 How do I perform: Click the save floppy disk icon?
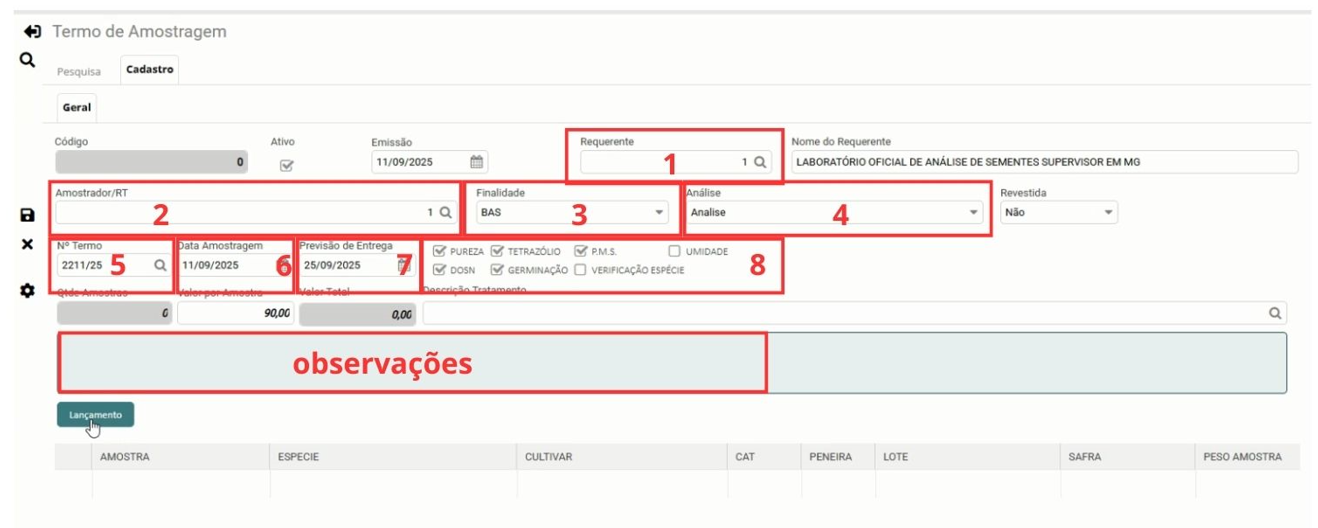tap(28, 215)
